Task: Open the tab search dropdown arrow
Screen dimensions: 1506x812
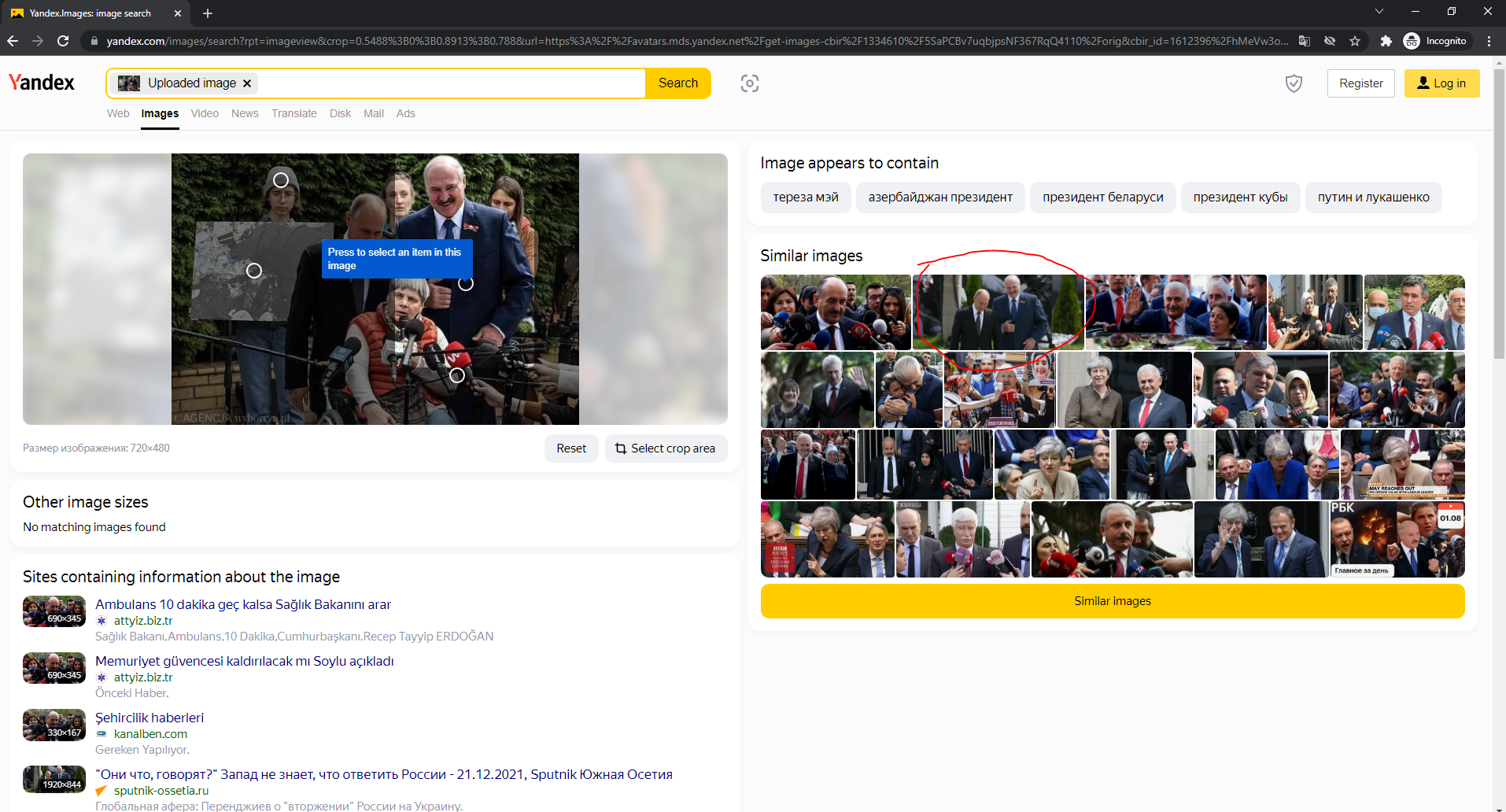Action: 1379,12
